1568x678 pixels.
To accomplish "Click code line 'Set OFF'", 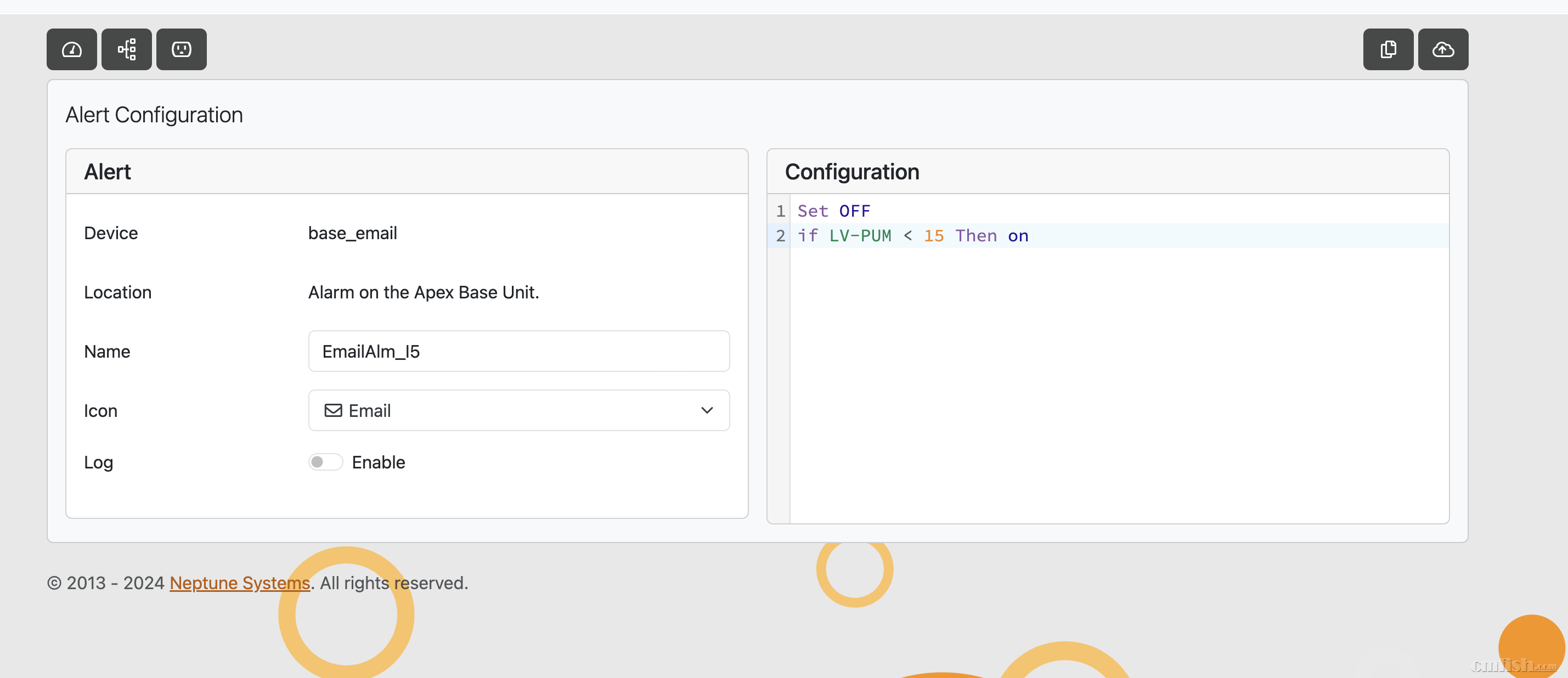I will point(833,211).
